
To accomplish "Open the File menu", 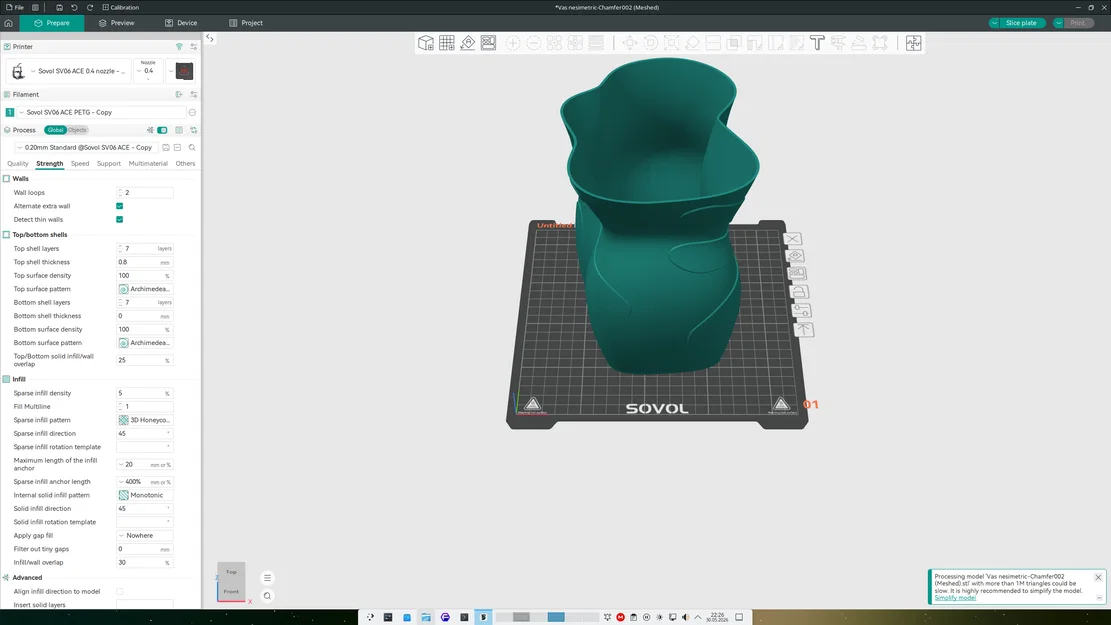I will click(15, 7).
